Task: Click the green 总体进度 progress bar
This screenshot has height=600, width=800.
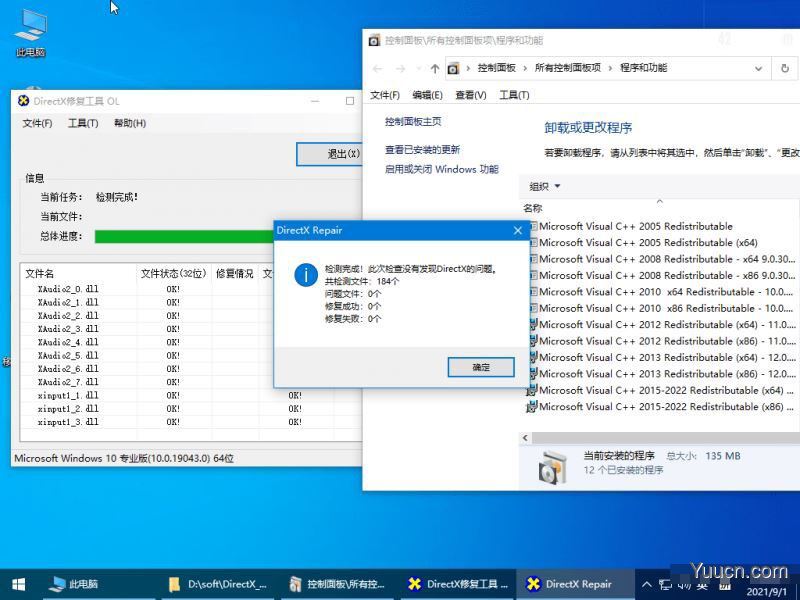Action: [x=184, y=237]
